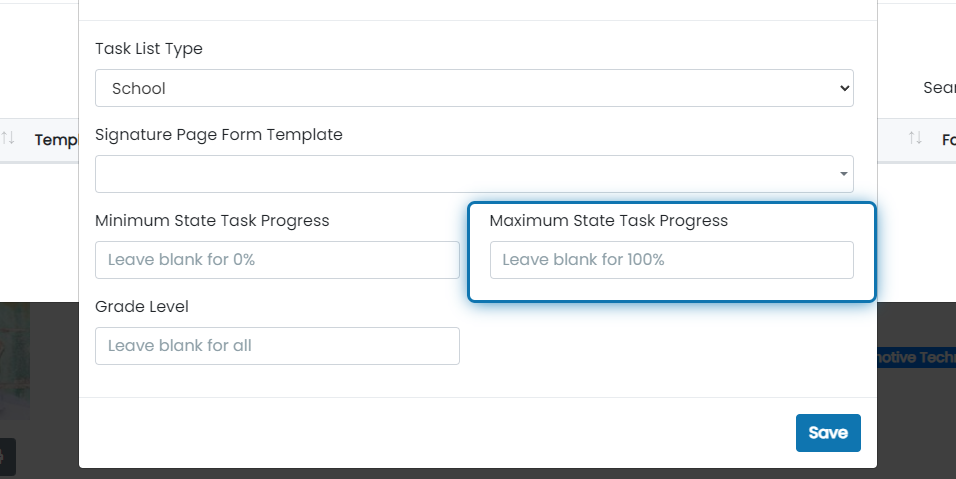Viewport: 956px width, 479px height.
Task: Click the Fo column header at right
Action: pos(949,140)
